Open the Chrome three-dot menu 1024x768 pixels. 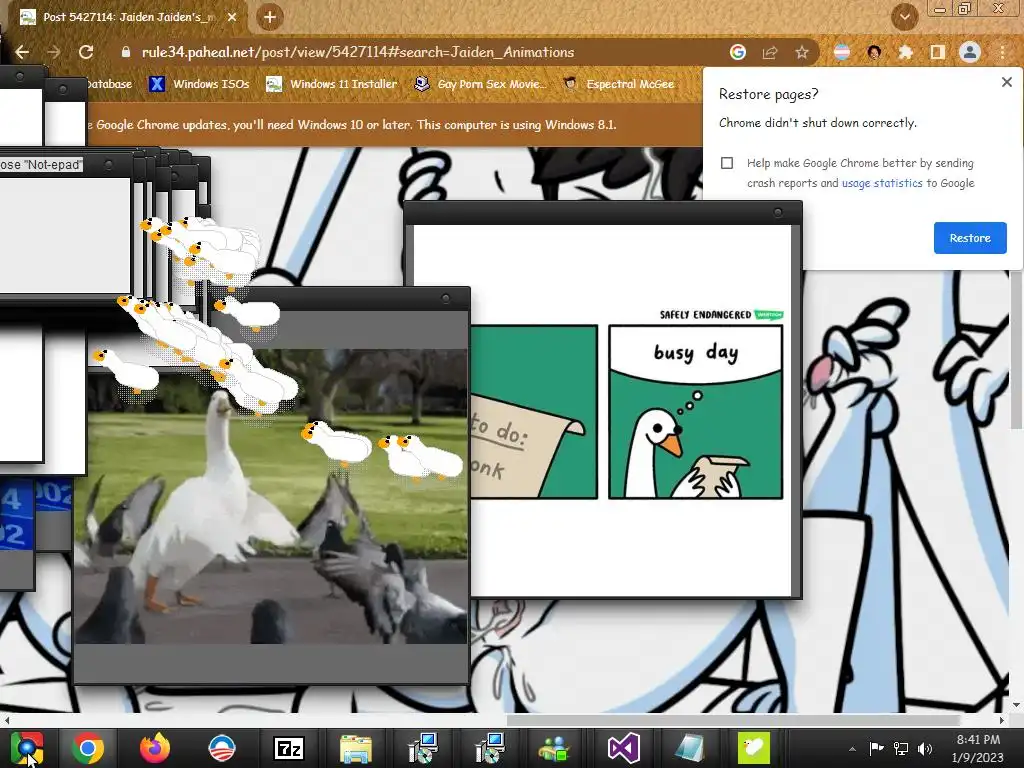[x=1002, y=52]
